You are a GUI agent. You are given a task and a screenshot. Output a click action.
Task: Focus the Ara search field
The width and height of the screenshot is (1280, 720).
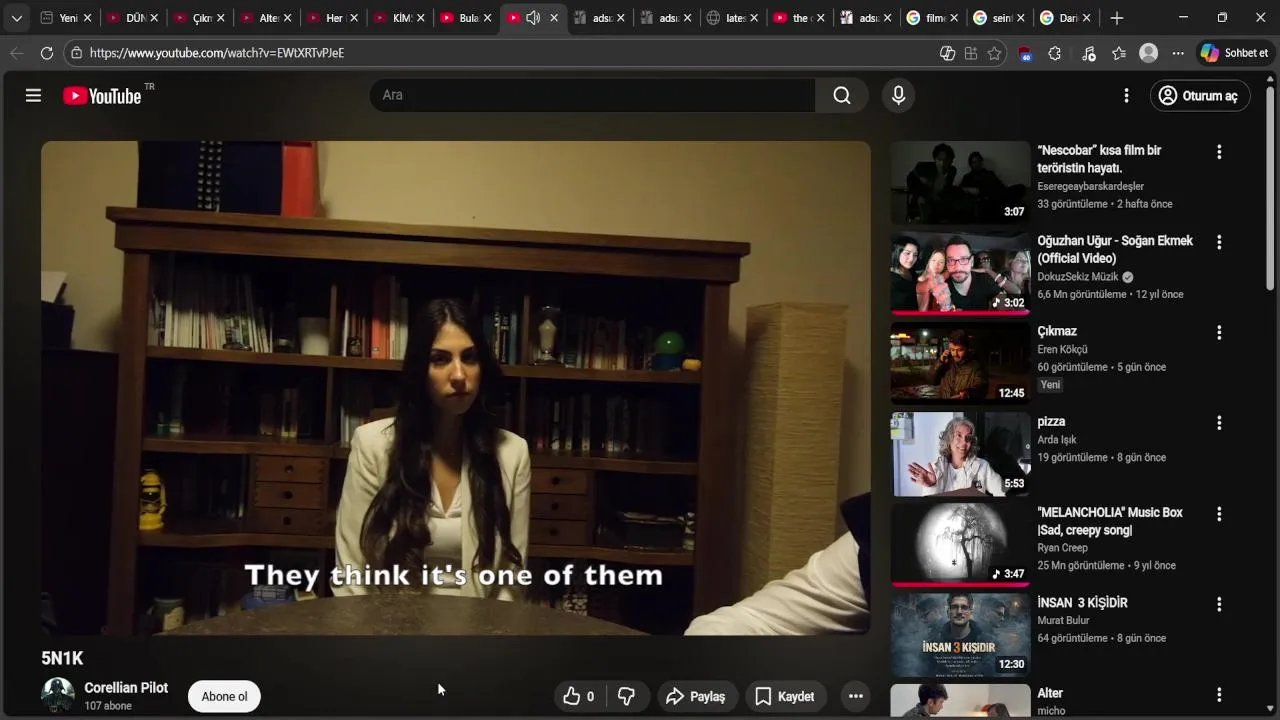[x=593, y=95]
